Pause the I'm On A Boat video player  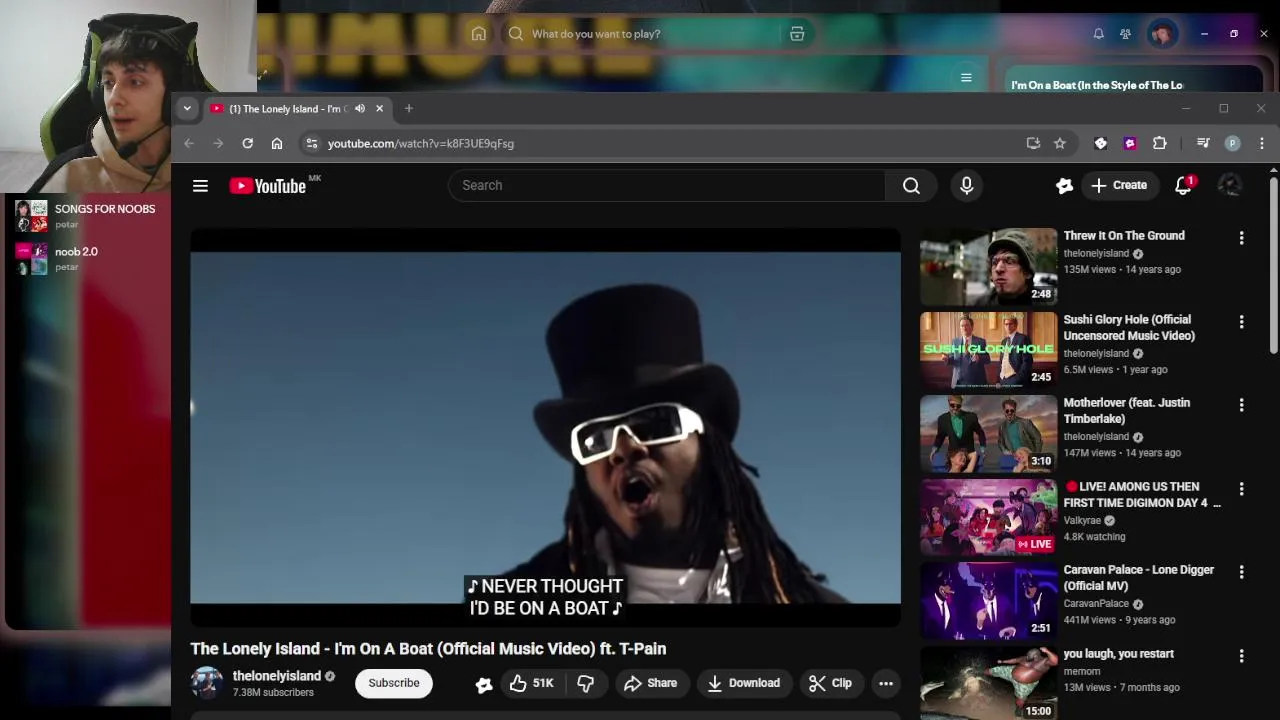pyautogui.click(x=545, y=428)
